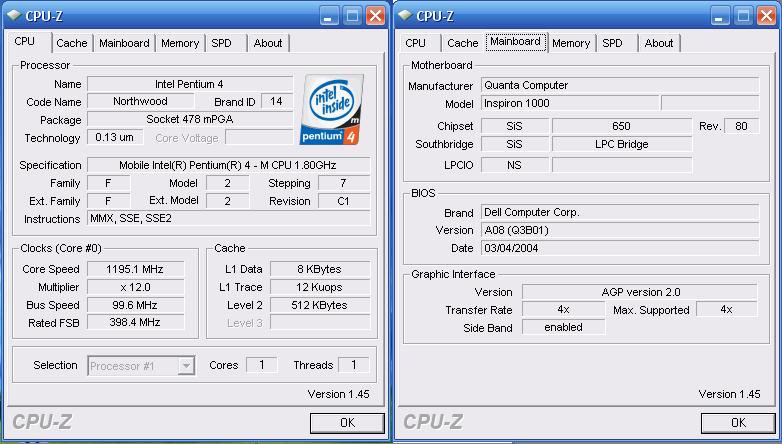Switch to SPD tab in right CPU-Z window
The height and width of the screenshot is (444, 782).
(x=612, y=43)
